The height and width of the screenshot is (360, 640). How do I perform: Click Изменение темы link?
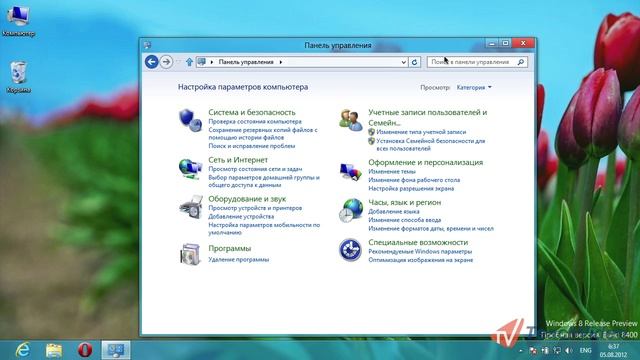392,171
